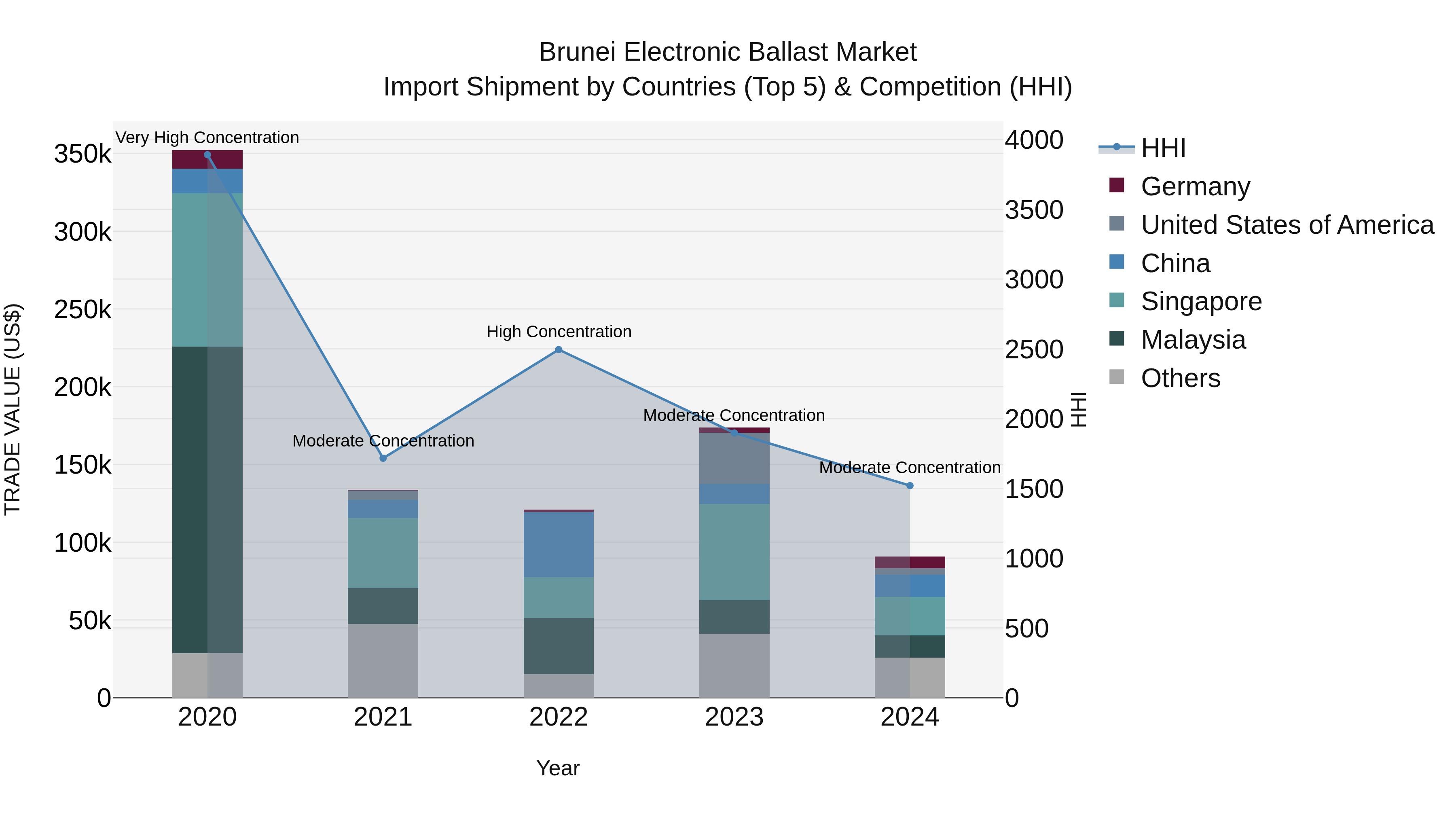Click the 'Very High Concentration' annotation

207,138
